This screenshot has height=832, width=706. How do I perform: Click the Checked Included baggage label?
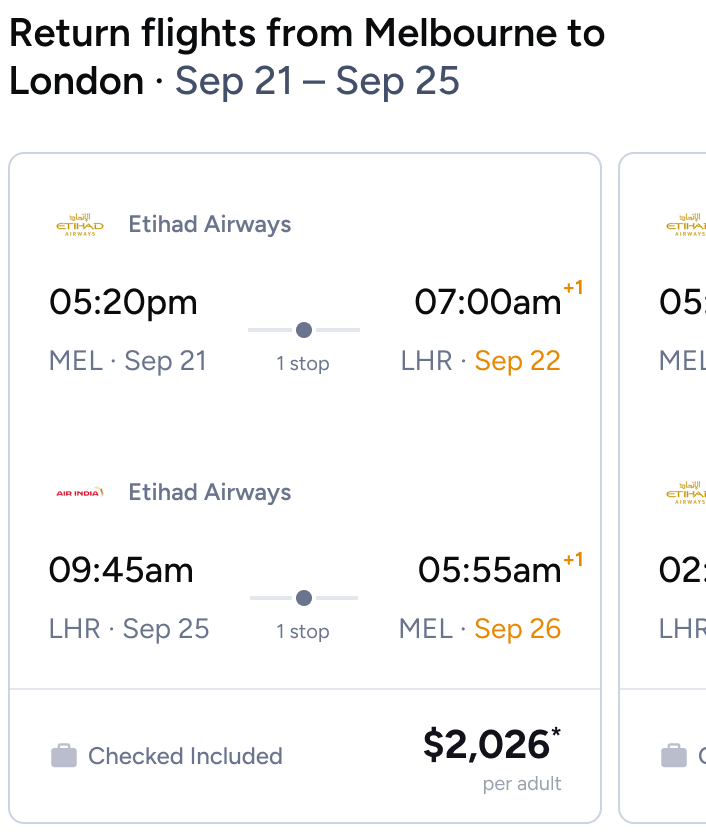[x=185, y=756]
